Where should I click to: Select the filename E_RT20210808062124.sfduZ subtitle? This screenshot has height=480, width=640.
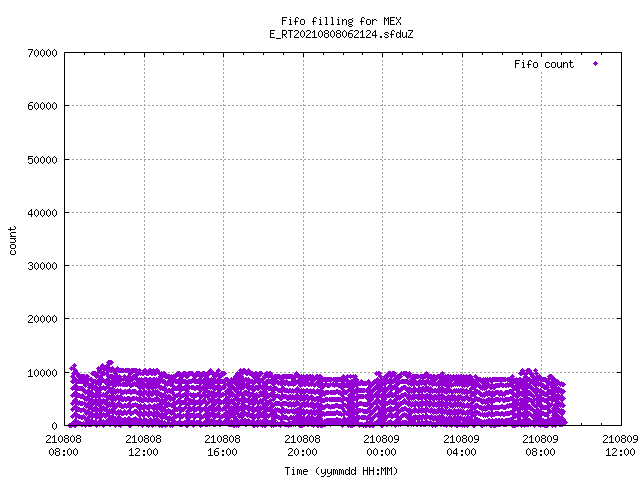(341, 34)
